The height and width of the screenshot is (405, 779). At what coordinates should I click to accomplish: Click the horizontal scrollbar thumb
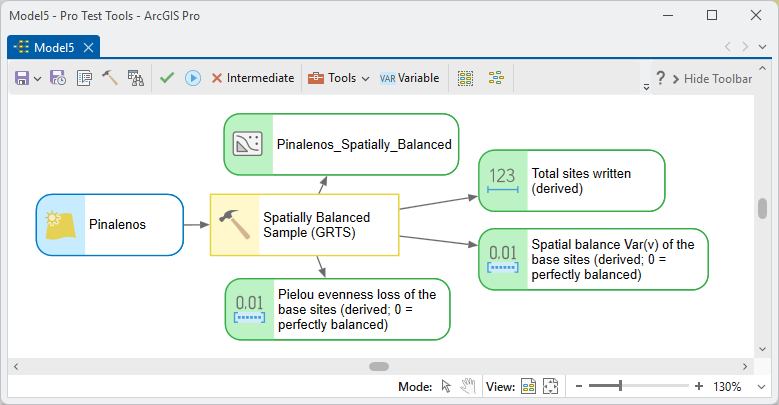pos(379,367)
